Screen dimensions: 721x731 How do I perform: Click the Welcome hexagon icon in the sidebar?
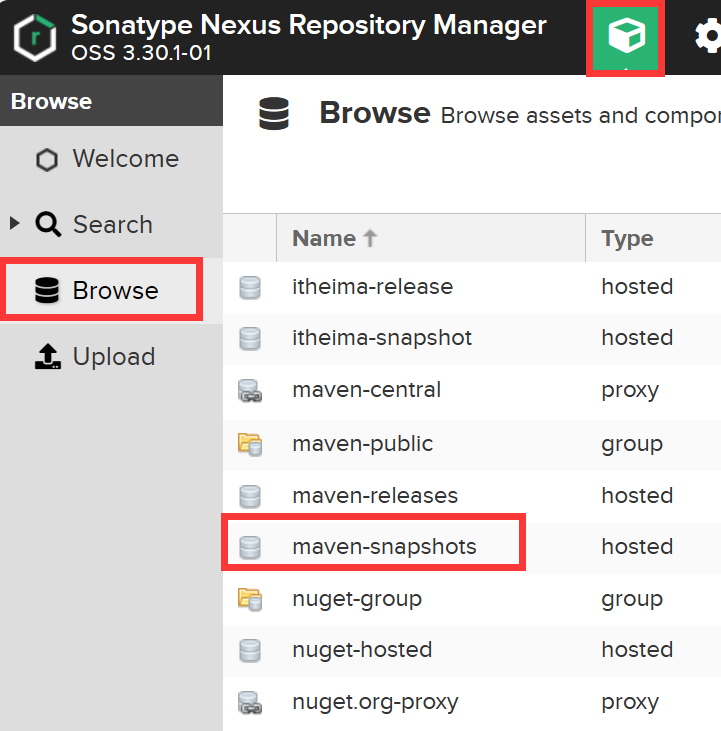tap(47, 160)
